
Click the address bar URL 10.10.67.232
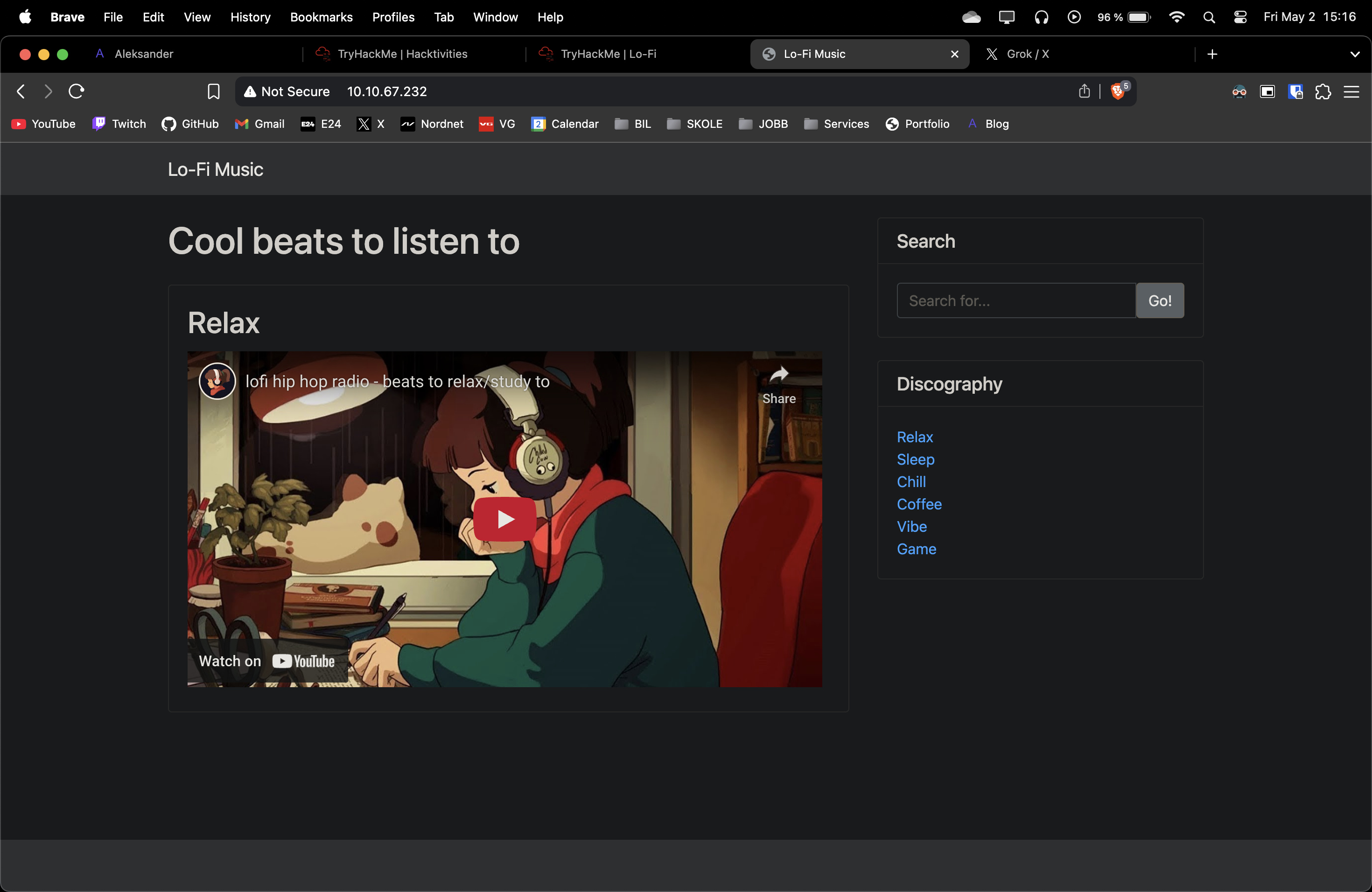(x=387, y=91)
